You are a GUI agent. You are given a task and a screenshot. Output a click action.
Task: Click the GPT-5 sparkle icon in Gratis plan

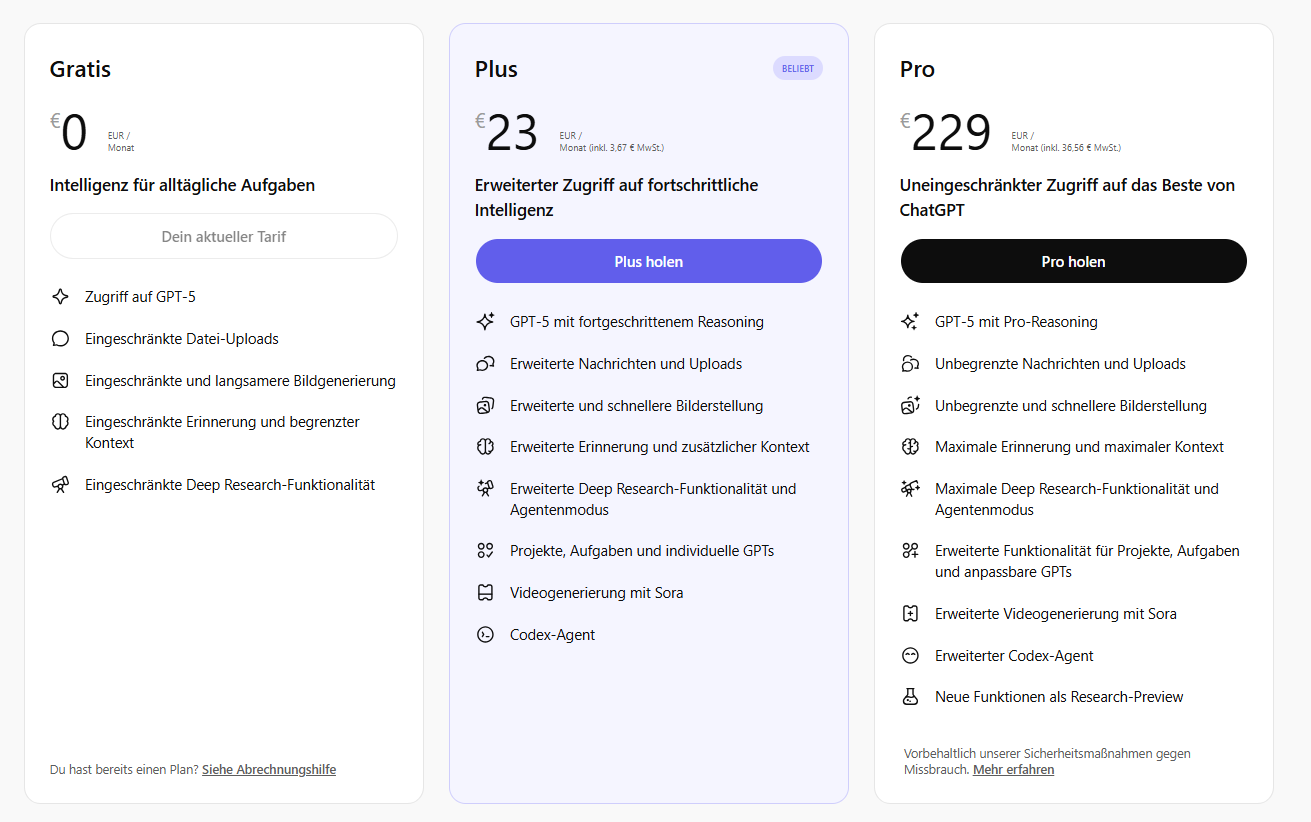coord(60,296)
